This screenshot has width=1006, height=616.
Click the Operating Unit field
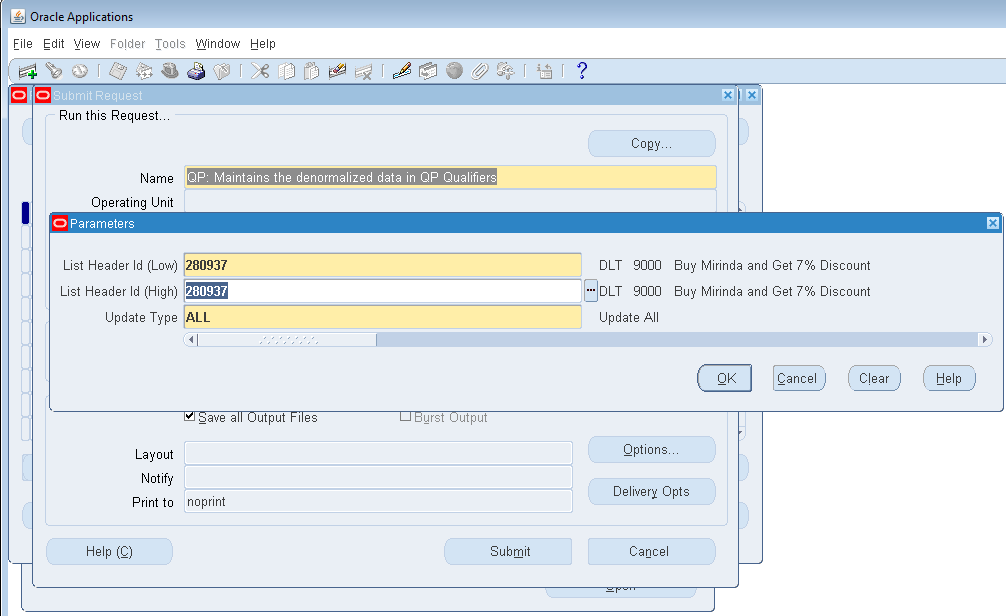450,201
